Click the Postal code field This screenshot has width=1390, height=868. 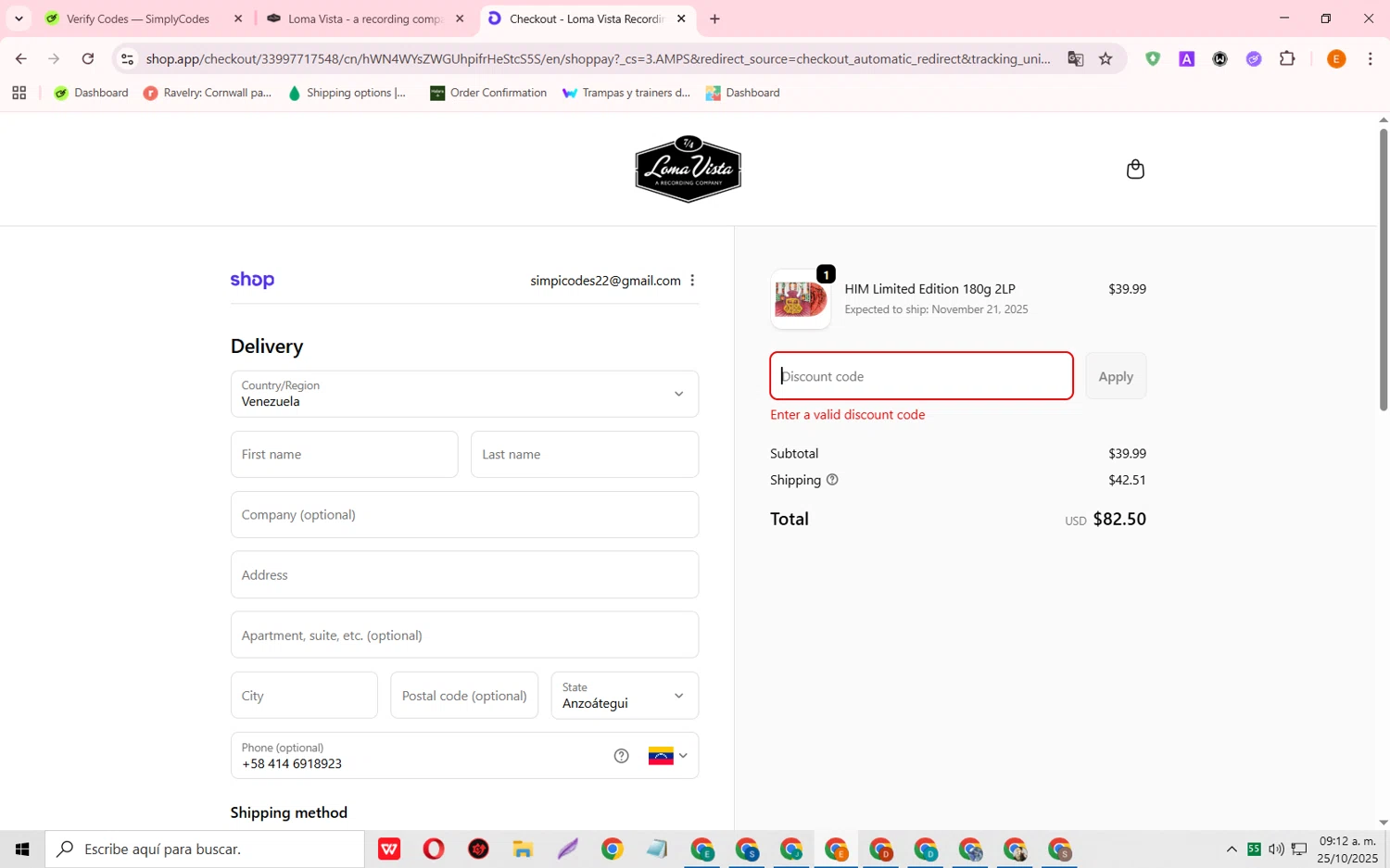[x=464, y=695]
